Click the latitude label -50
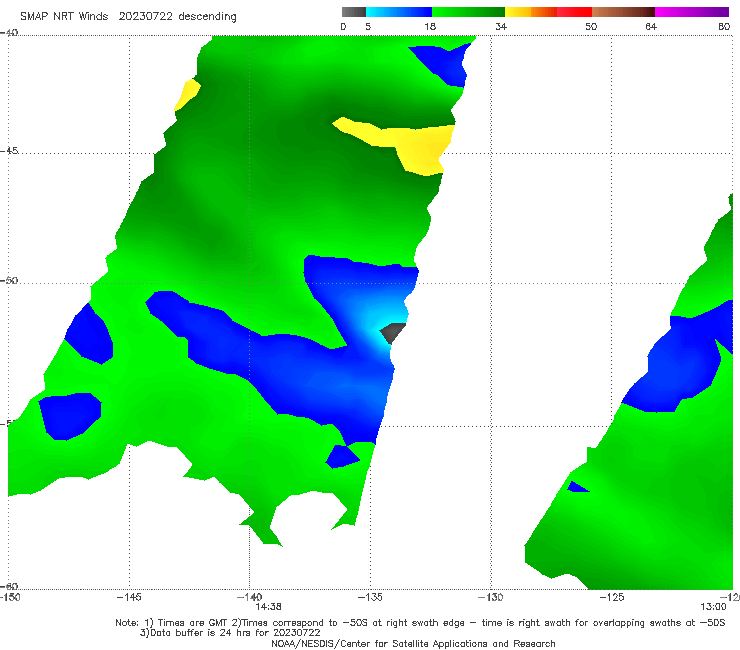Screen dimensions: 740x650 [x=9, y=280]
